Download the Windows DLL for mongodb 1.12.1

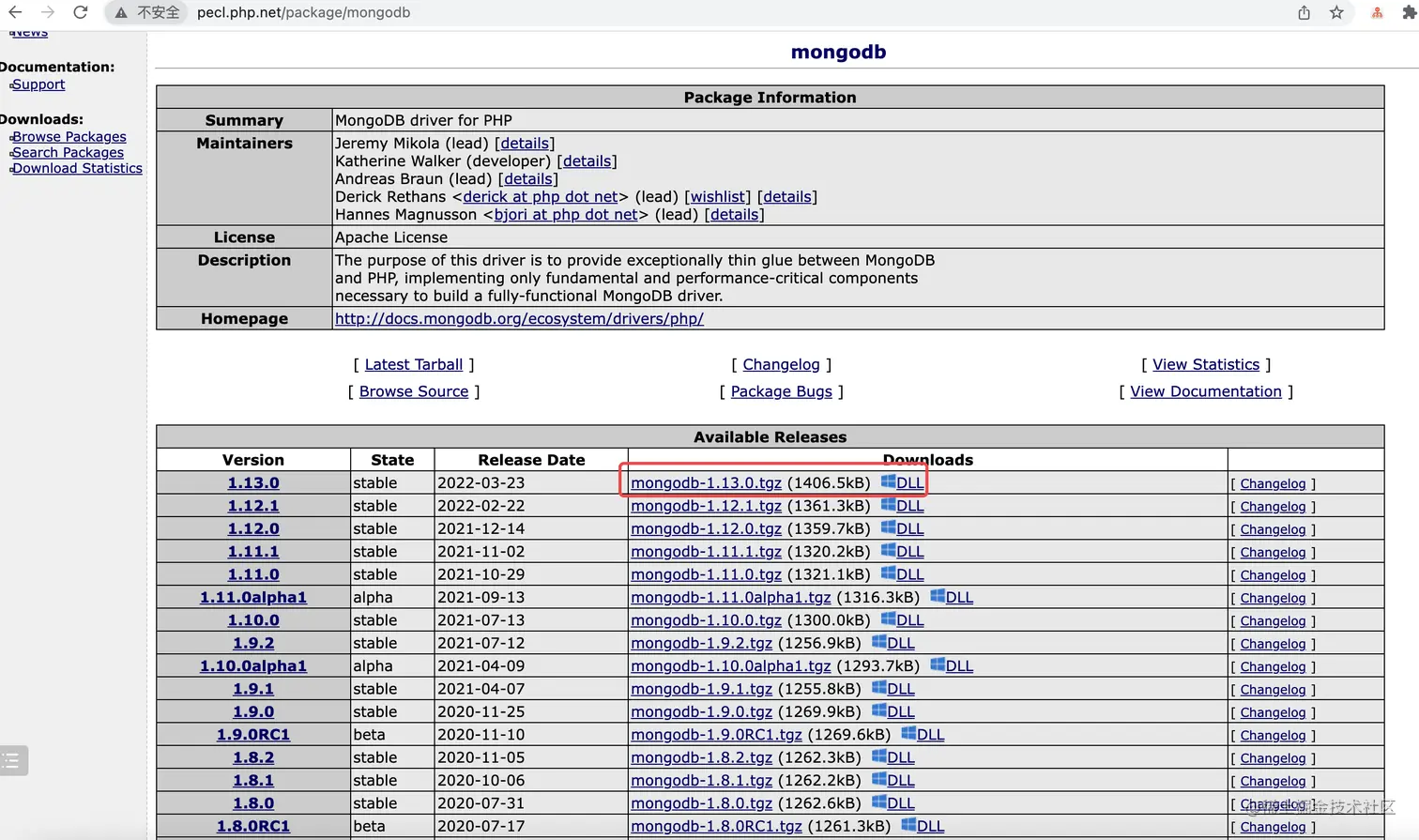coord(902,505)
